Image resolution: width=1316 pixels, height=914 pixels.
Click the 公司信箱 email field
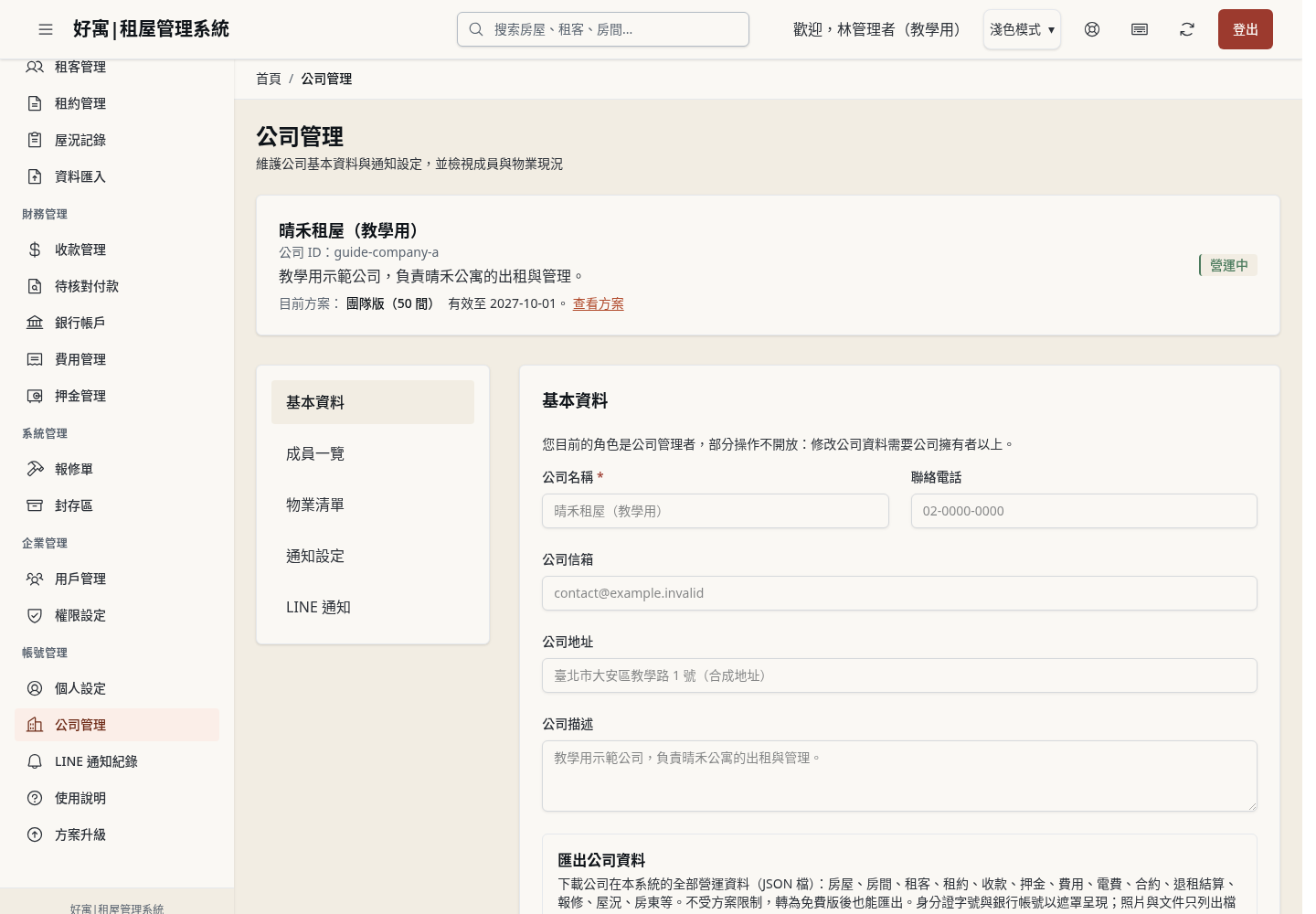tap(899, 593)
